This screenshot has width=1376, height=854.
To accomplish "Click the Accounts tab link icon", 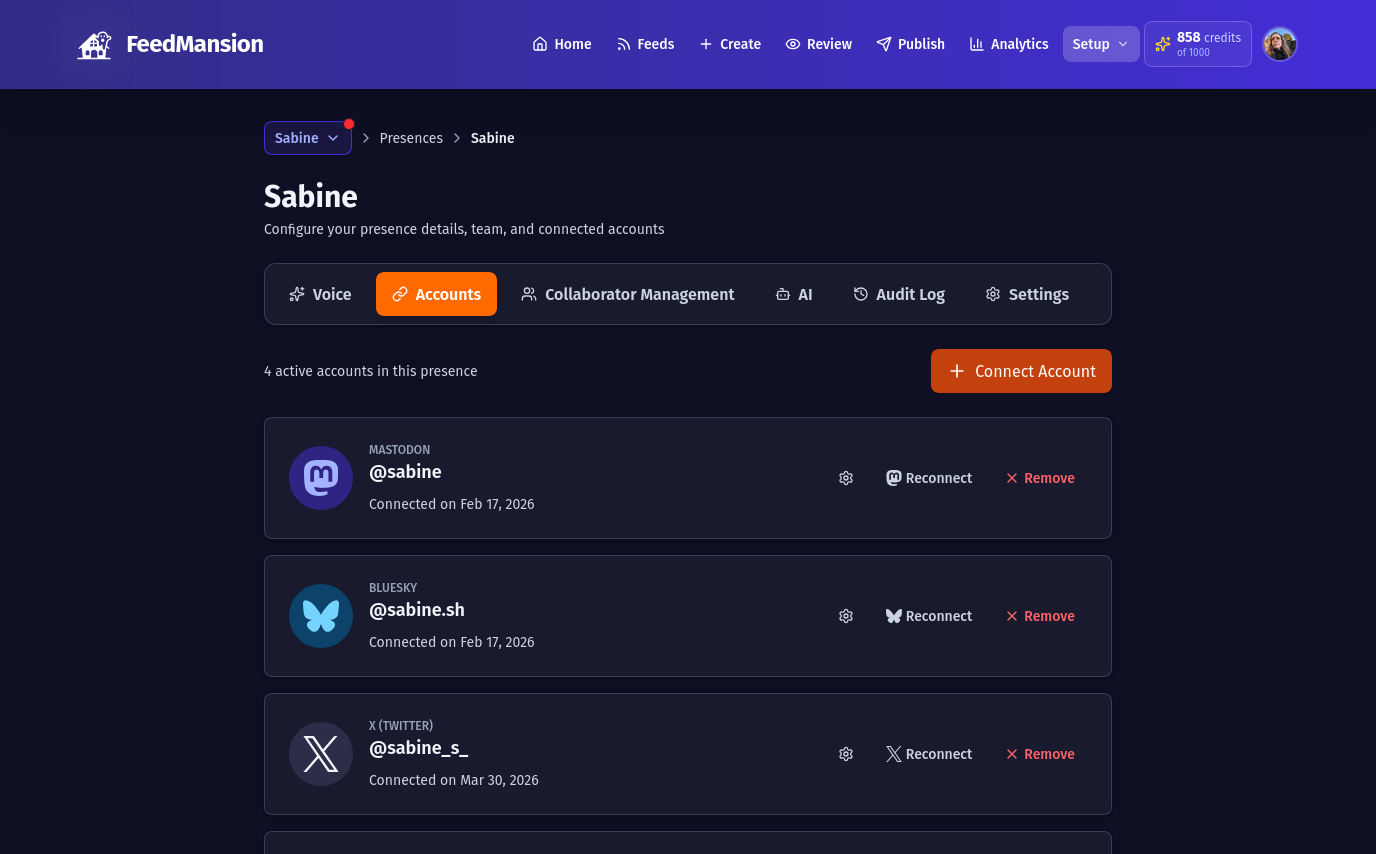I will pyautogui.click(x=400, y=294).
